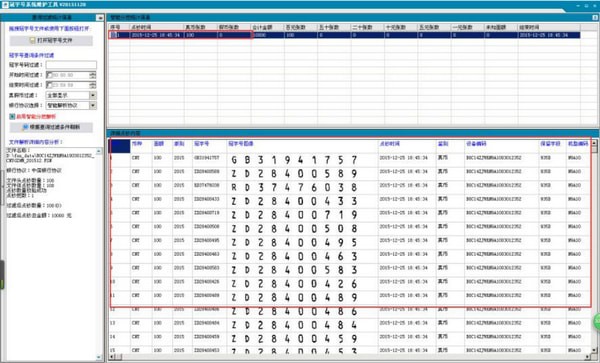The image size is (600, 363).
Task: Open the 真假币过滤 dropdown showing 全部显示
Action: [x=71, y=95]
